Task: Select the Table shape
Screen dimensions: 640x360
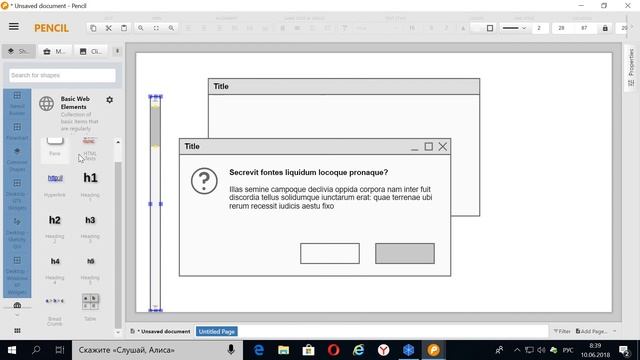Action: 90,307
